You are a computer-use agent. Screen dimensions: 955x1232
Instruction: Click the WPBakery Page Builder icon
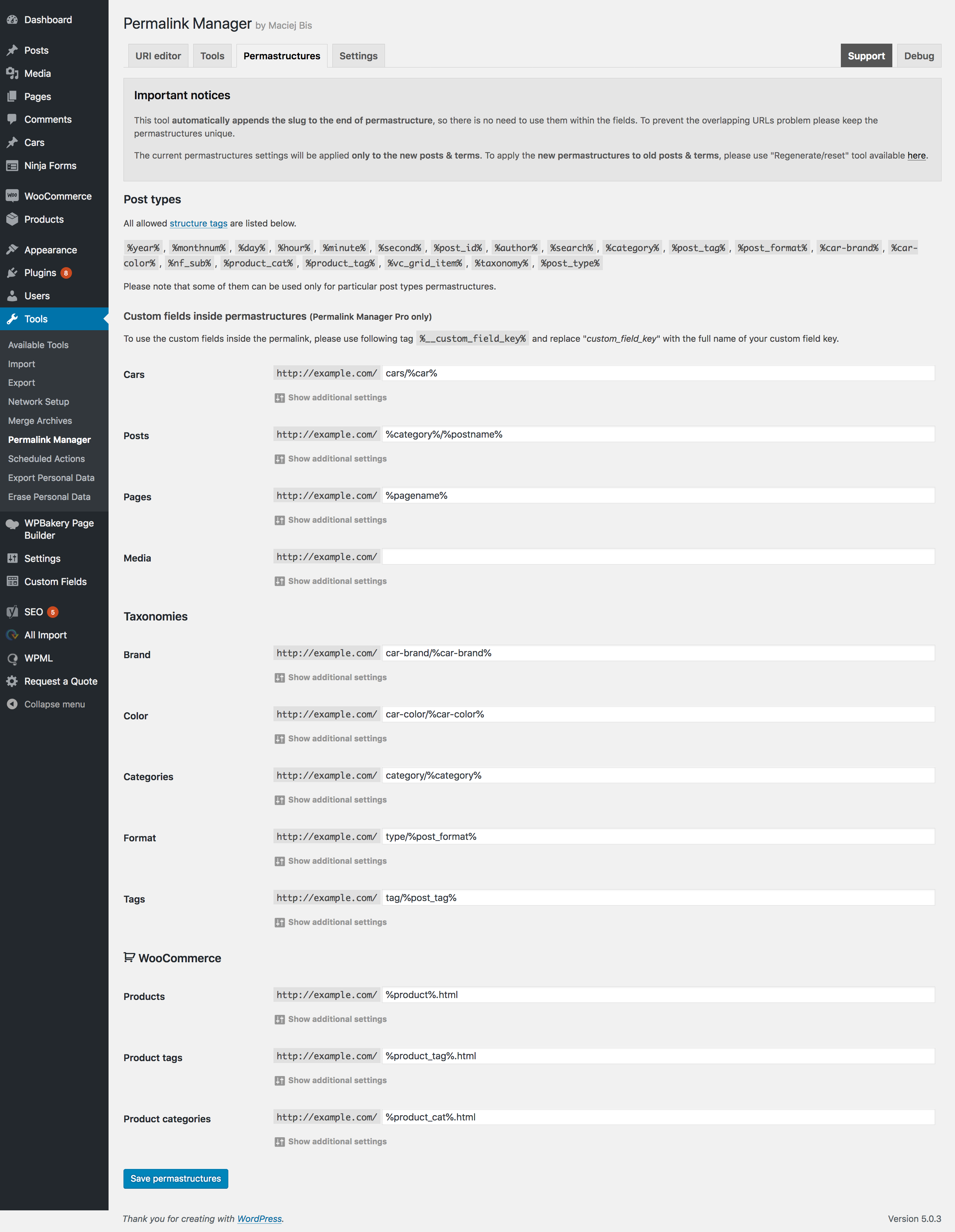(x=12, y=524)
